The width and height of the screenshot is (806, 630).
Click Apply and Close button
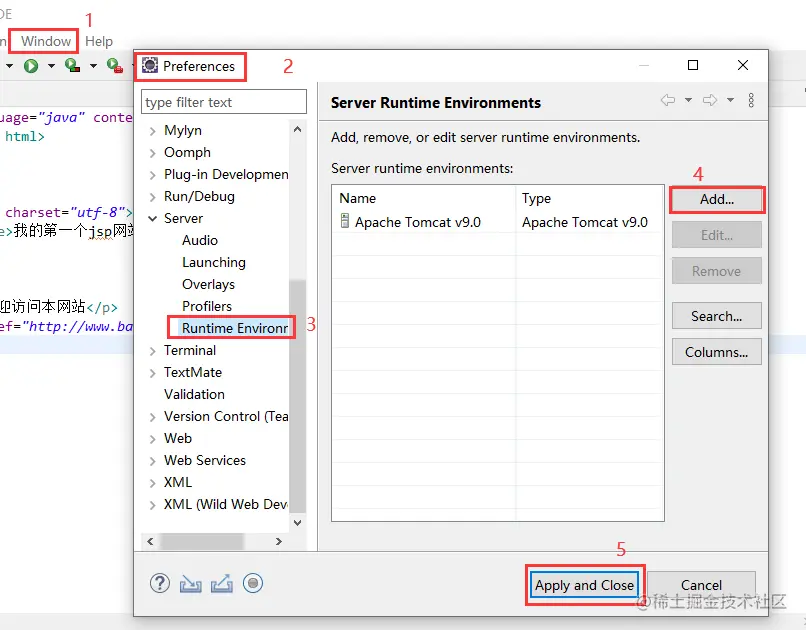pyautogui.click(x=584, y=585)
